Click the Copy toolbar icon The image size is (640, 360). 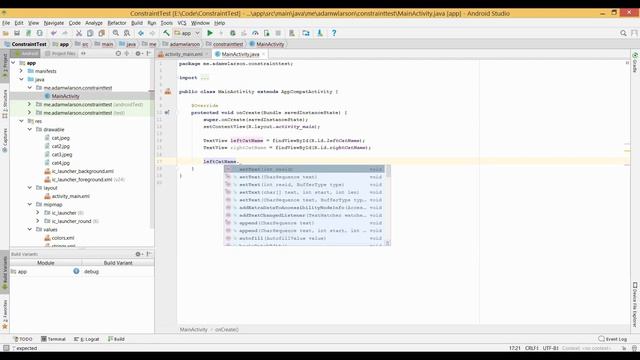(90, 33)
